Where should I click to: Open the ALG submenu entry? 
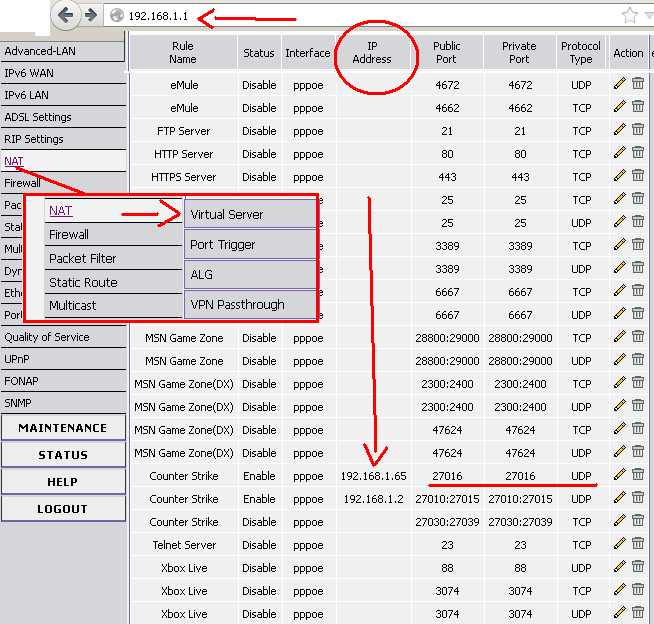(250, 274)
